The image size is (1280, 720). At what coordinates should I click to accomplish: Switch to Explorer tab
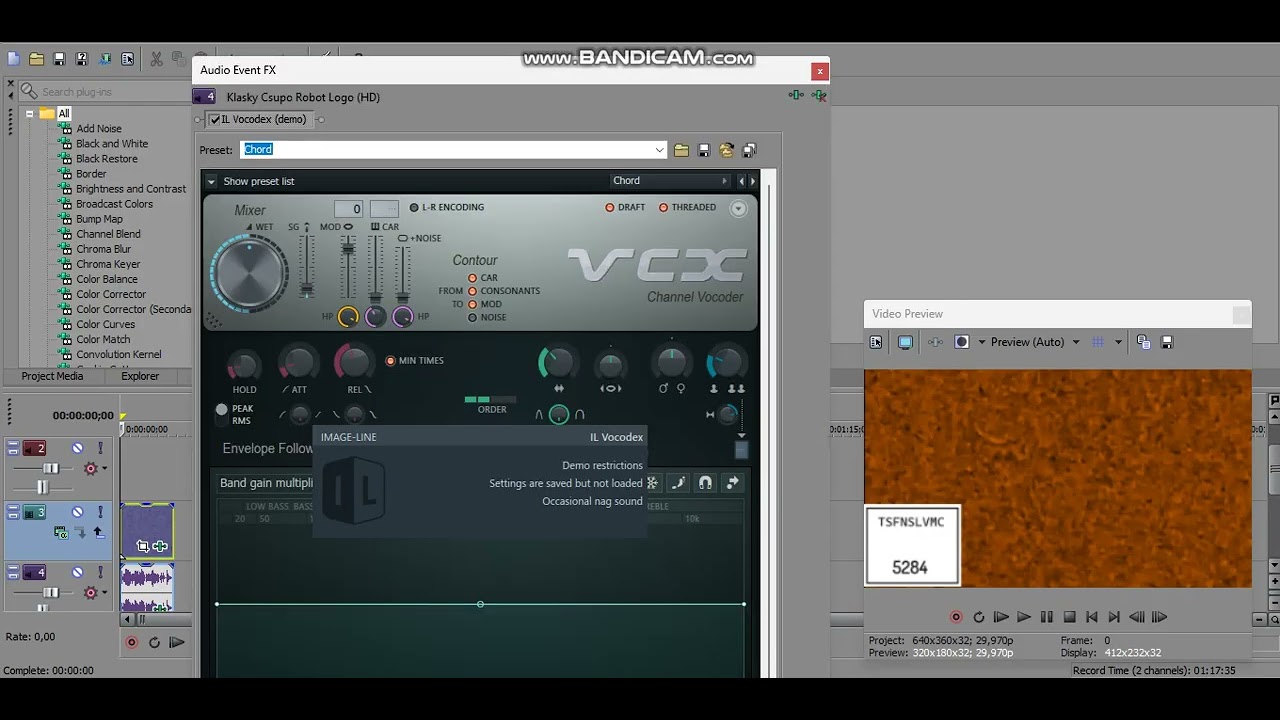[x=140, y=376]
